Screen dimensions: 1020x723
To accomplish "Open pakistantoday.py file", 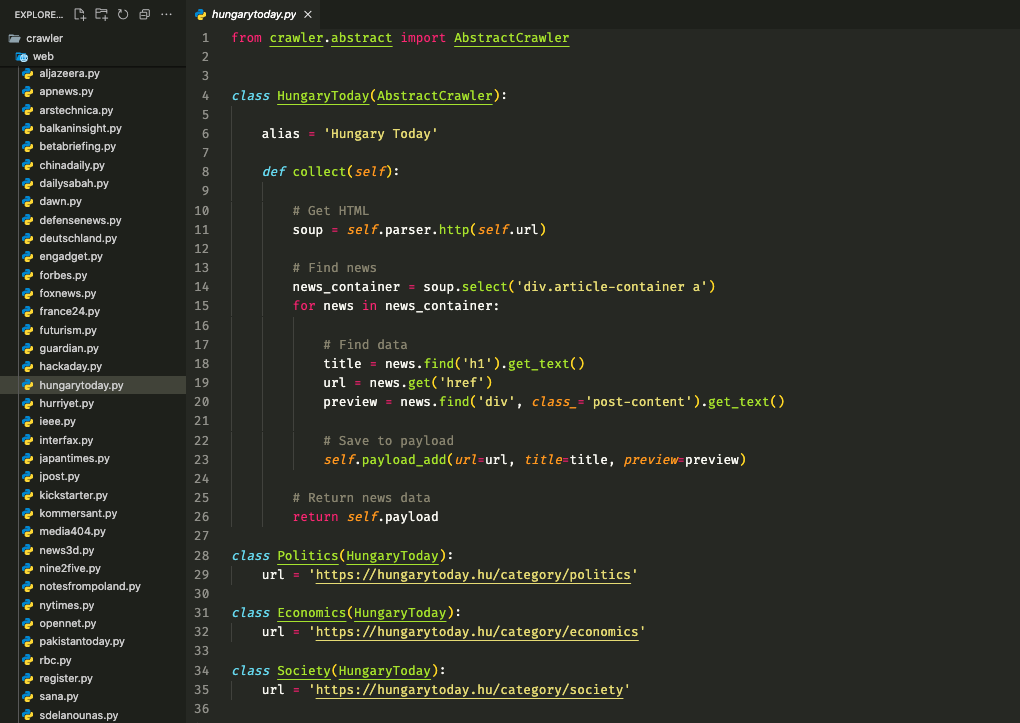I will tap(93, 641).
